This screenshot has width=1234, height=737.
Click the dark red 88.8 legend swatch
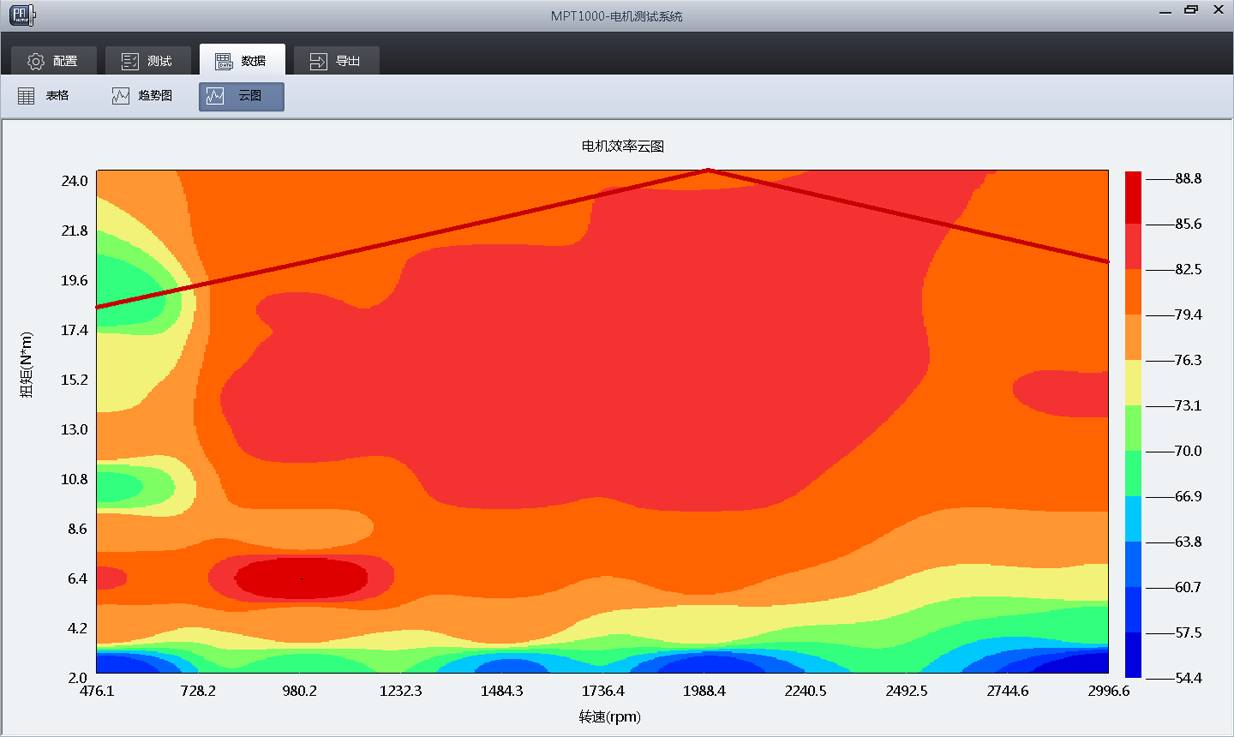(1133, 197)
